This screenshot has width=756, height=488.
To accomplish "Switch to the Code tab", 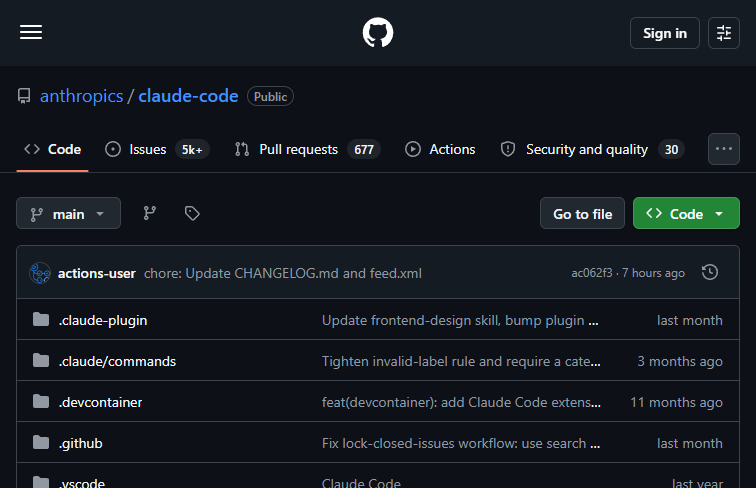I will pos(53,149).
